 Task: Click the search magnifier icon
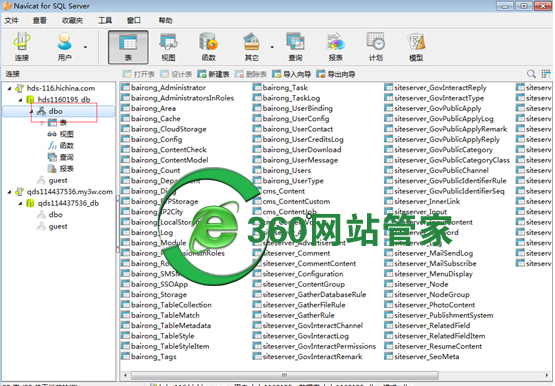pyautogui.click(x=531, y=74)
